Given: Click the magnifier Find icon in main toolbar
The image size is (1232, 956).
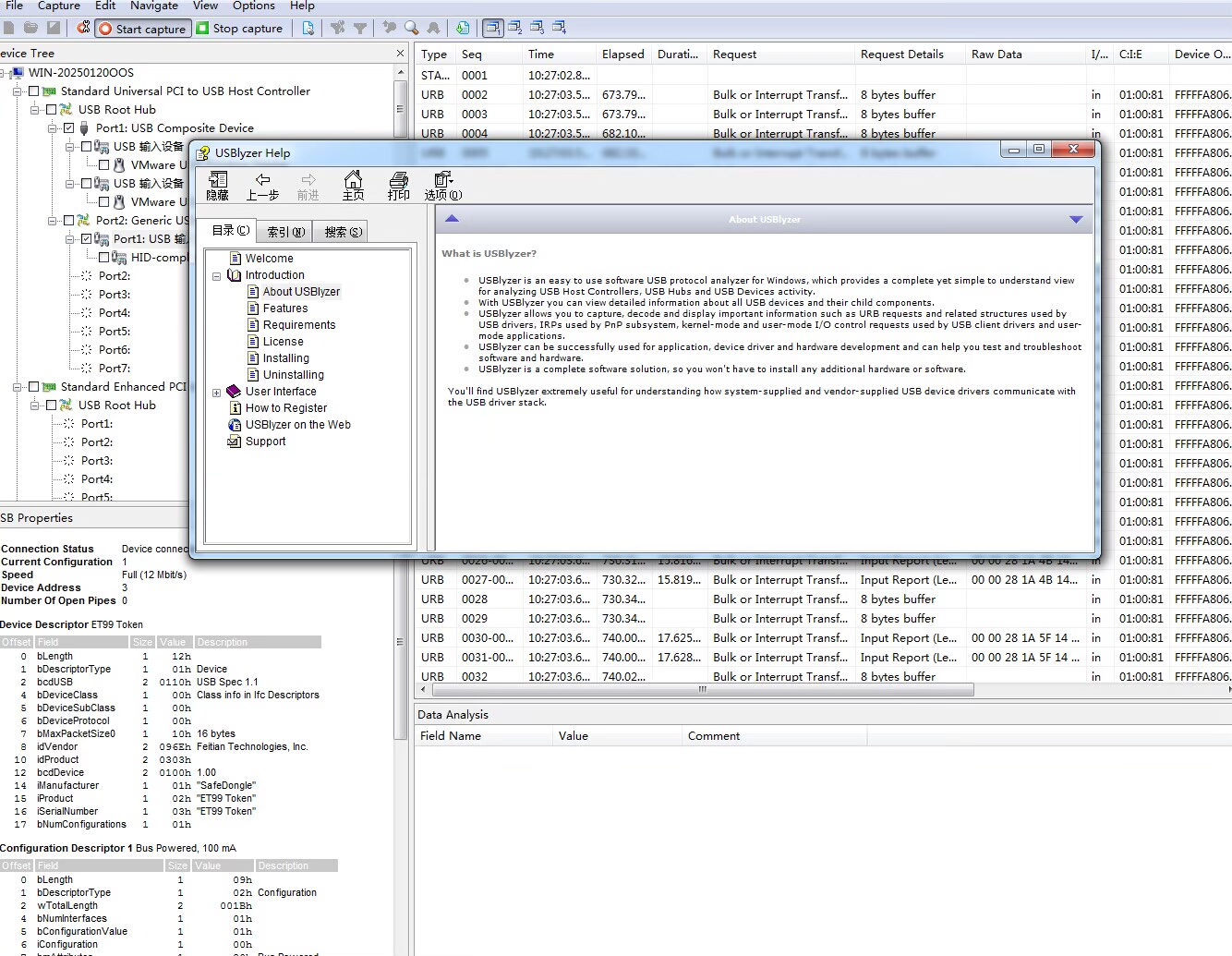Looking at the screenshot, I should (411, 28).
